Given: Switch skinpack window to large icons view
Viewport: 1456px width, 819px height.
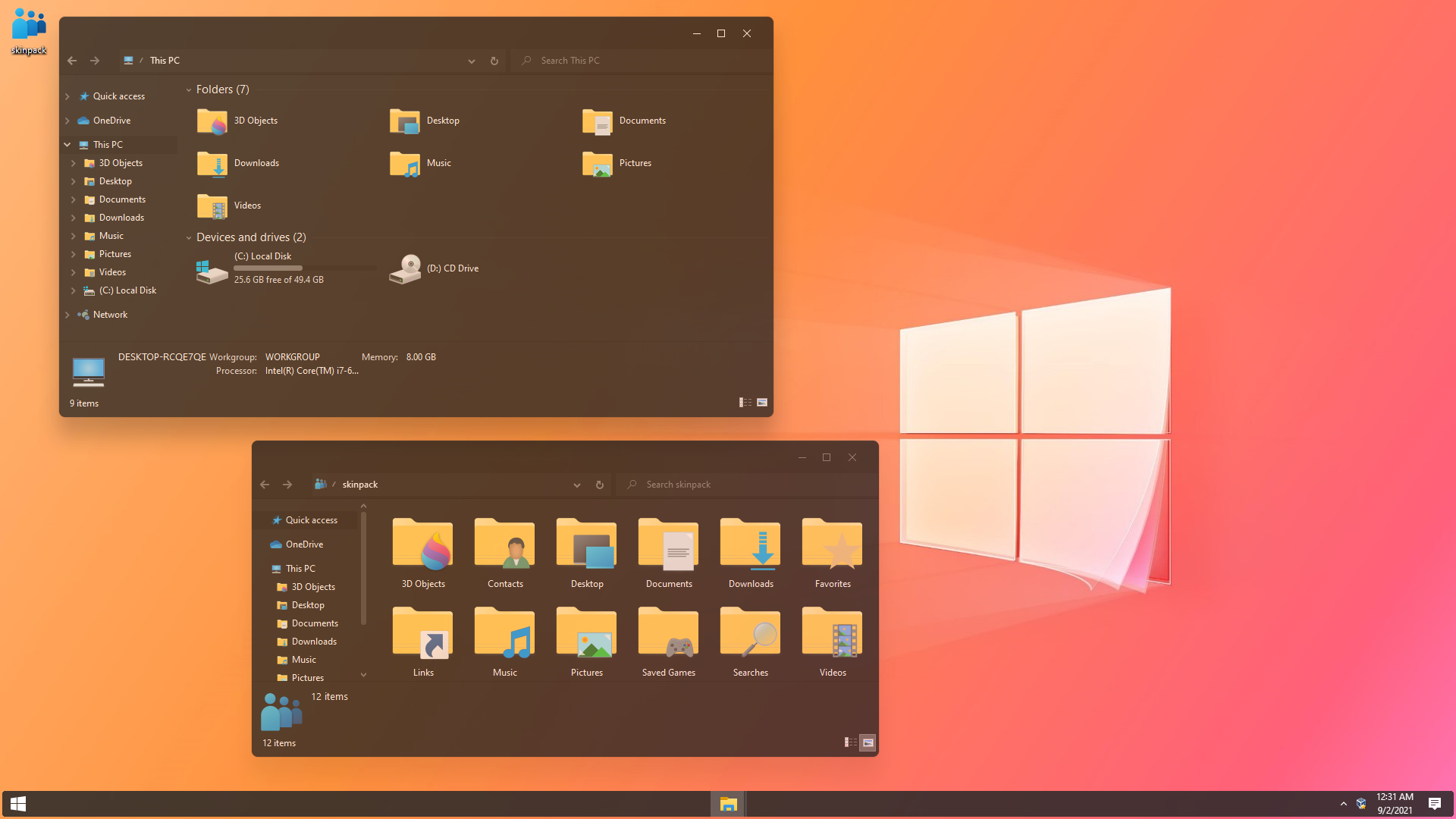Looking at the screenshot, I should tap(868, 742).
